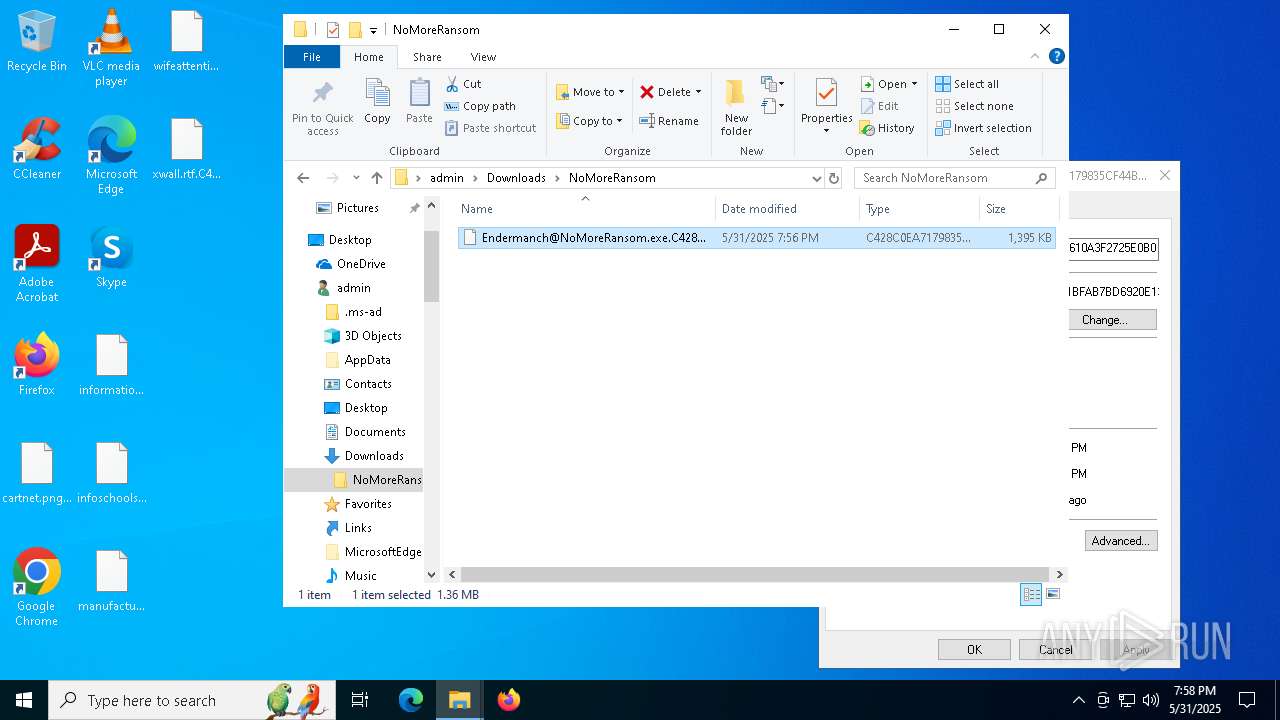Collapse the ribbon with chevron
The image size is (1280, 720).
click(1035, 56)
